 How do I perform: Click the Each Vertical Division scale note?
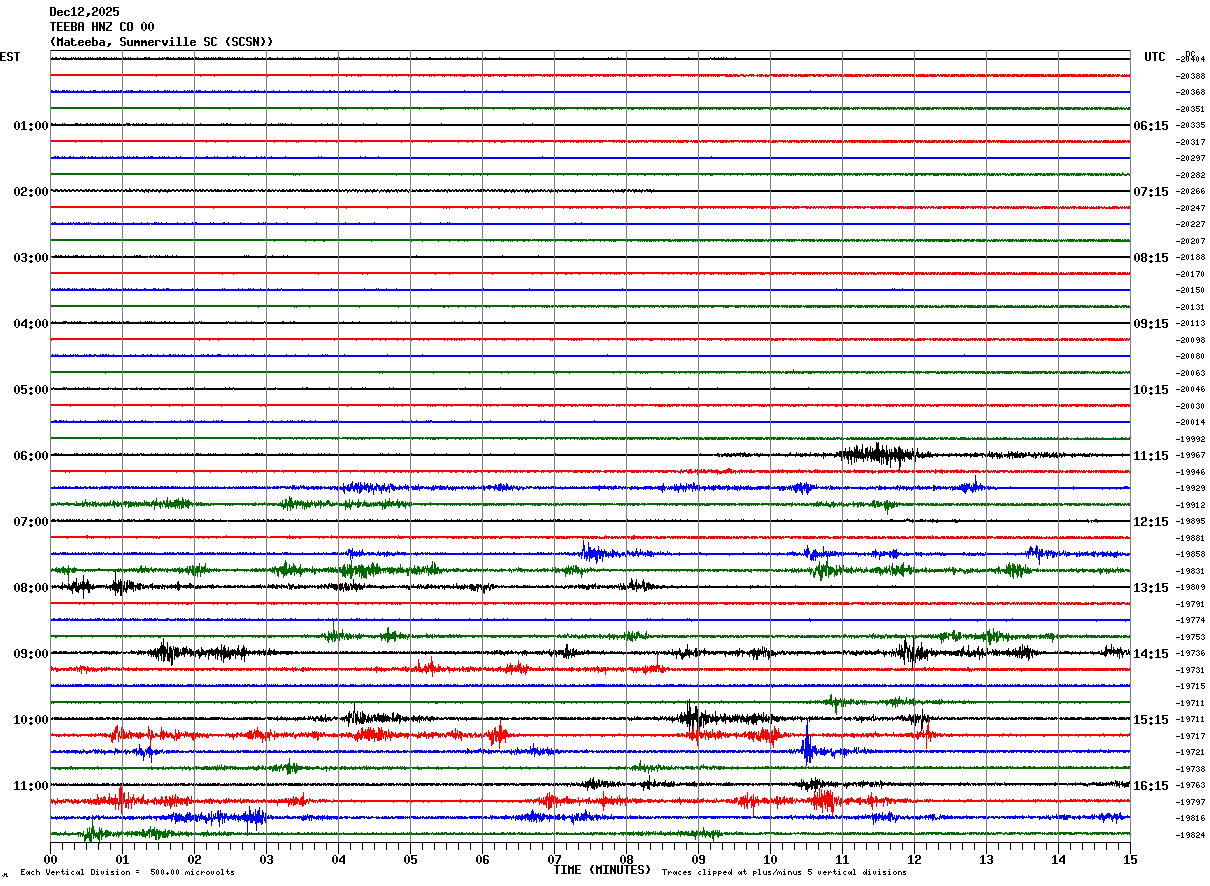128,873
